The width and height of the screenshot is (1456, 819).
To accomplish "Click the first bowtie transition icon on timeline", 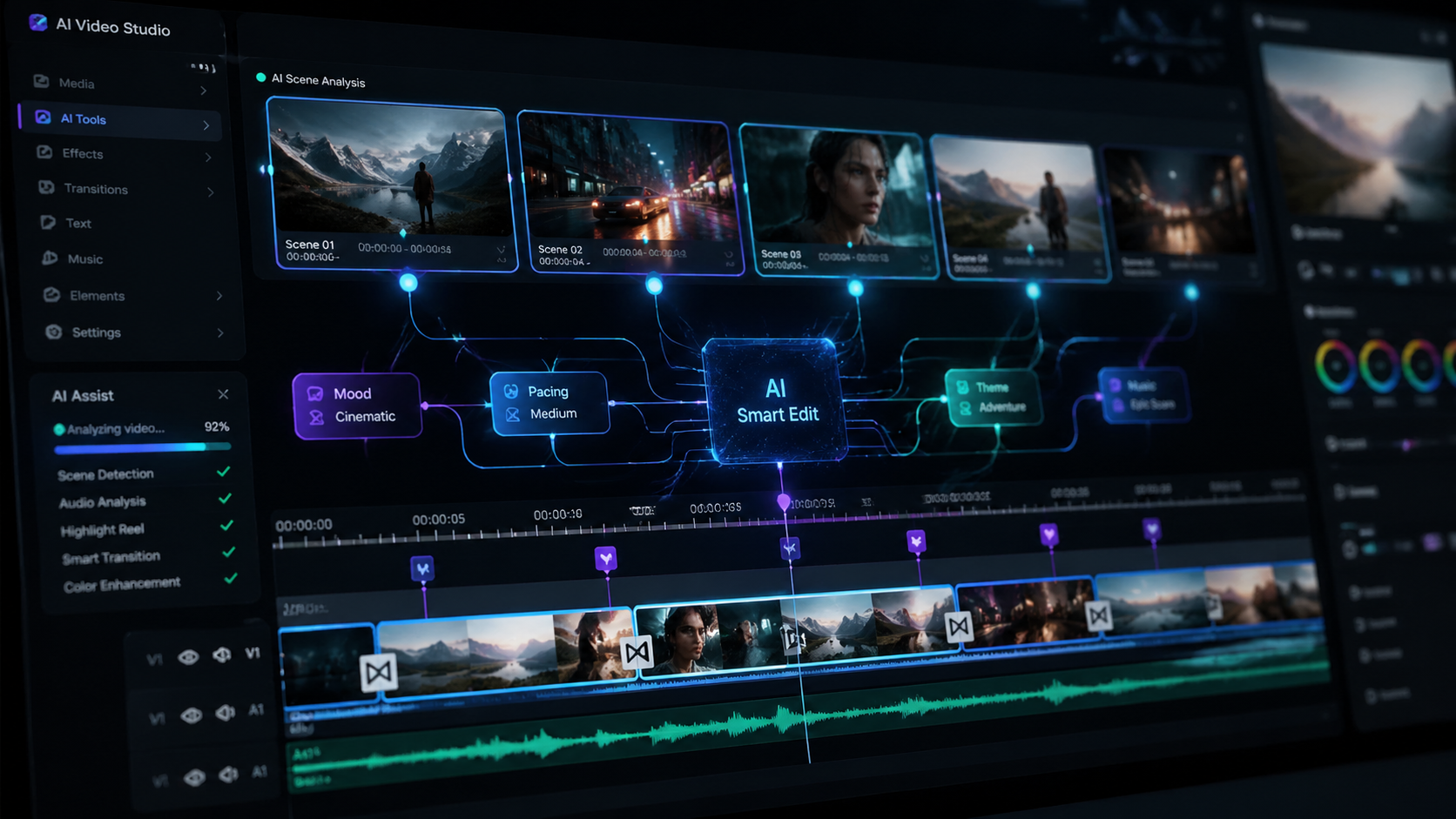I will tap(379, 672).
